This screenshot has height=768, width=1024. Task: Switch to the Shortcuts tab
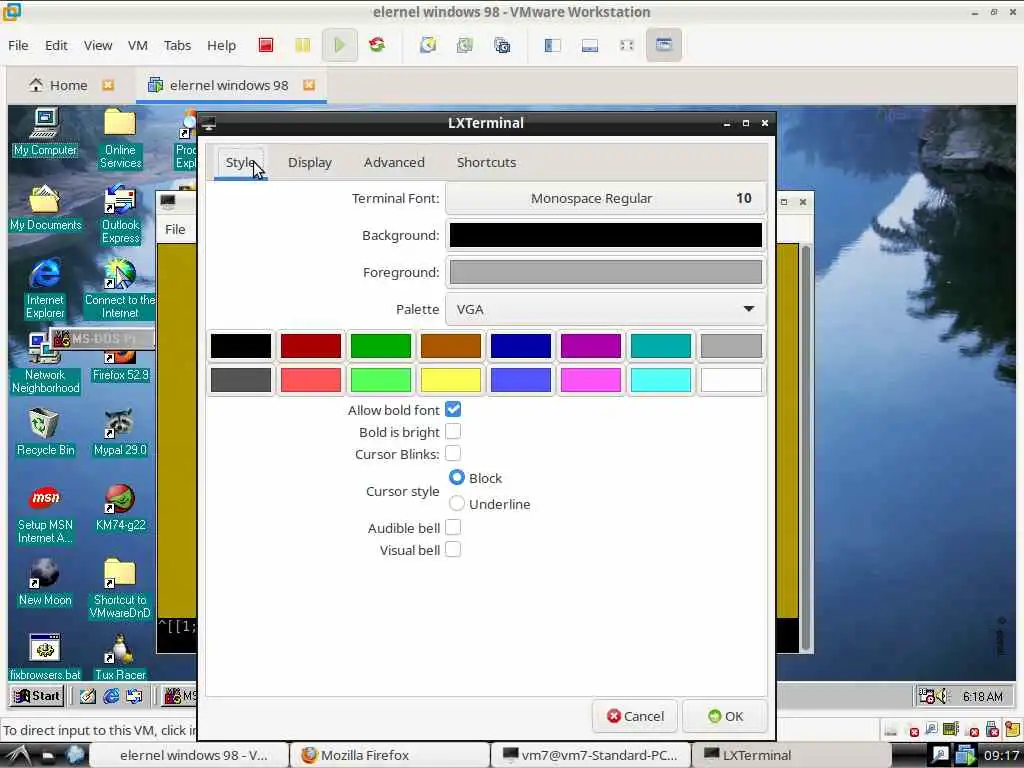486,162
